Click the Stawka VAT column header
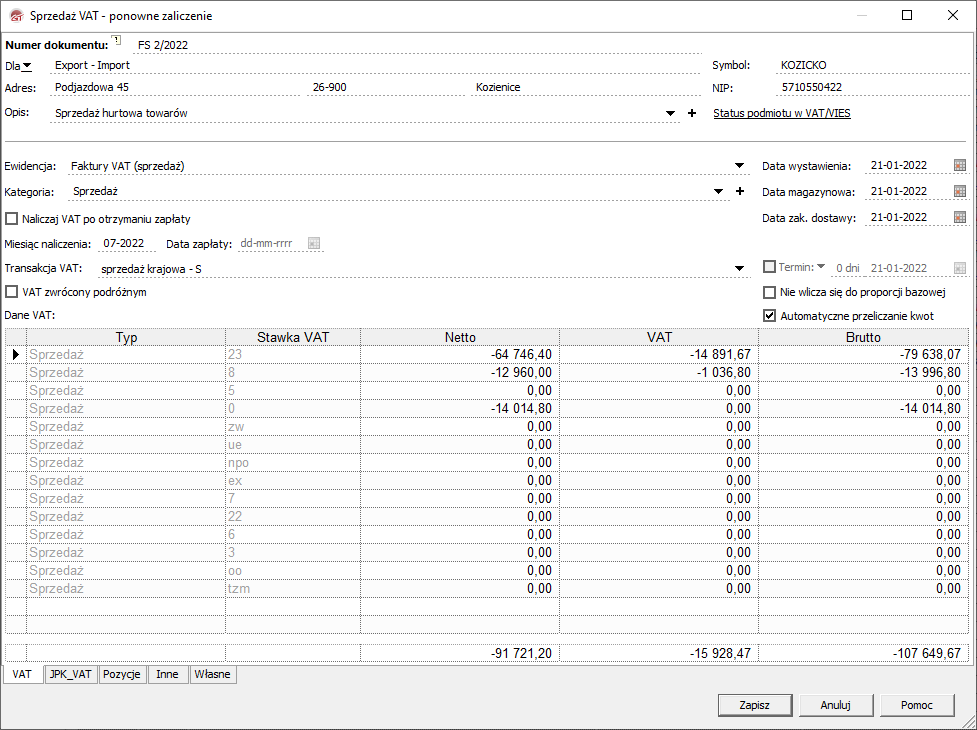The width and height of the screenshot is (977, 730). point(293,337)
